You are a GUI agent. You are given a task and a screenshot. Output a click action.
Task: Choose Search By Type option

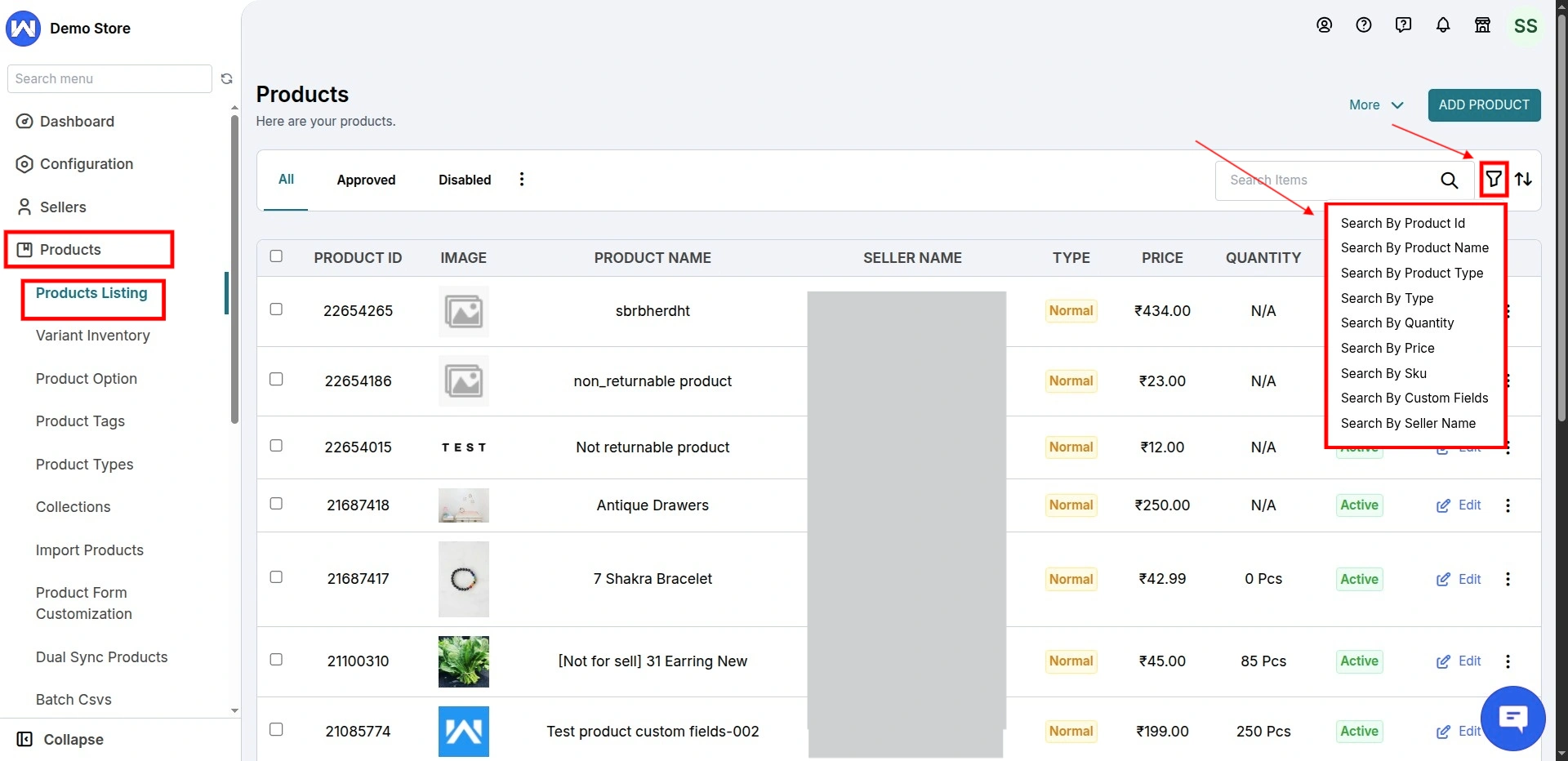point(1388,299)
